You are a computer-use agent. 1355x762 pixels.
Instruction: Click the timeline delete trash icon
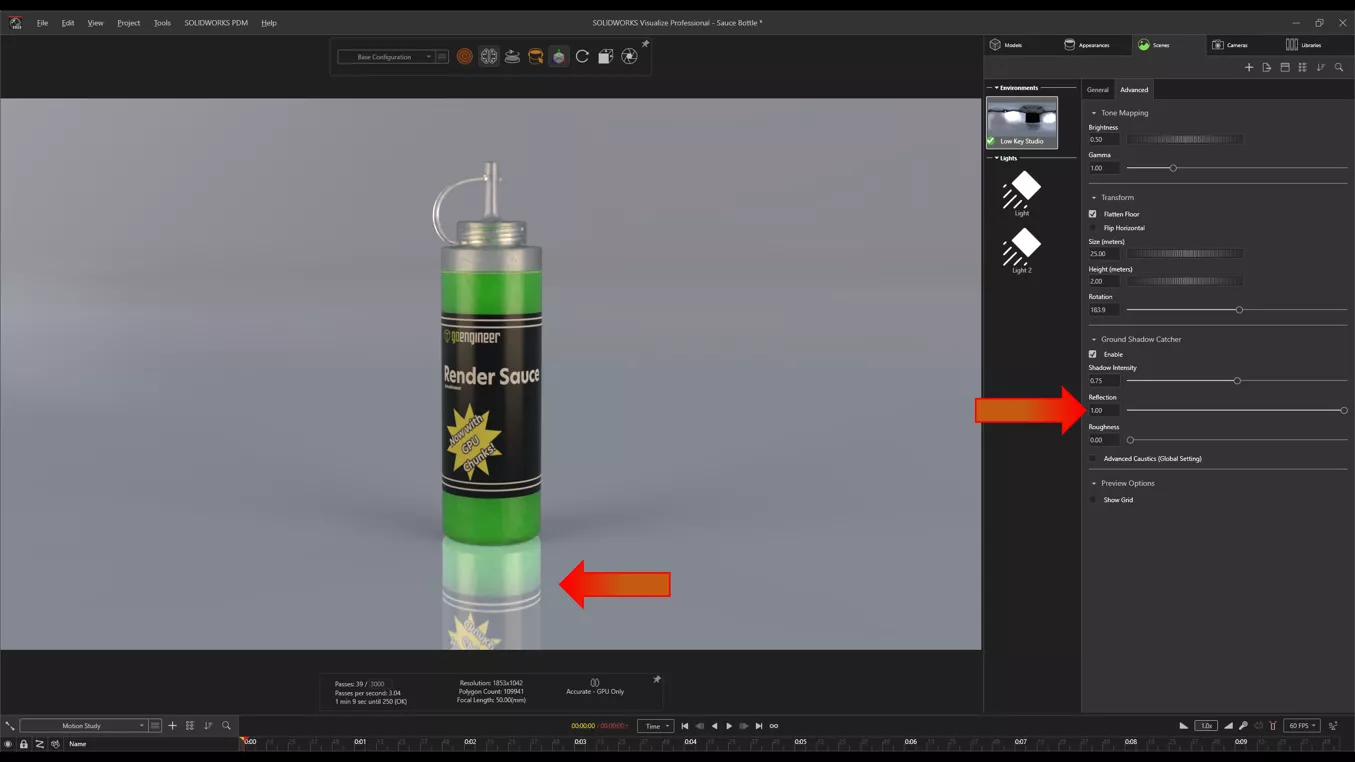click(1273, 726)
